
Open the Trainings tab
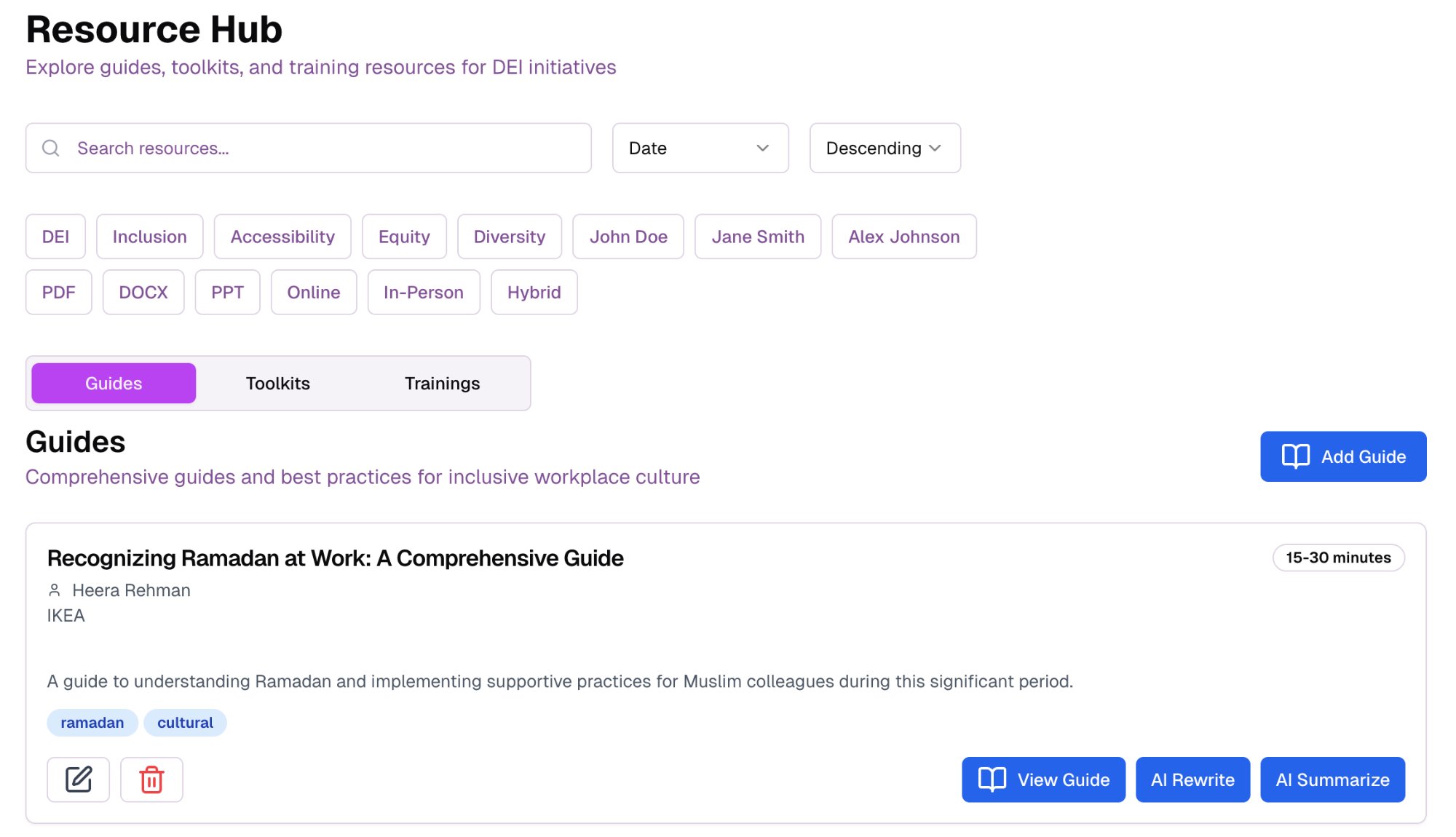442,384
